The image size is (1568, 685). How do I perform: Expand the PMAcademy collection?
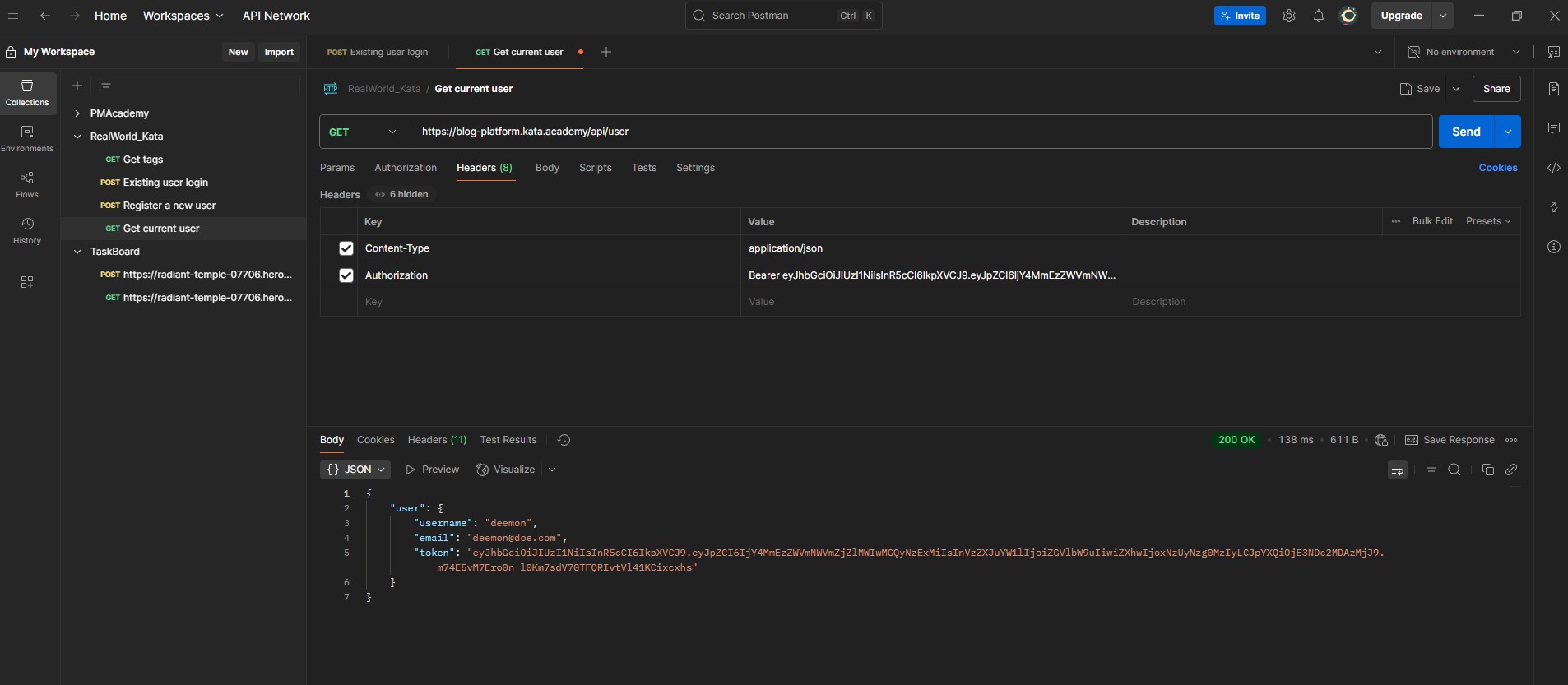coord(77,113)
